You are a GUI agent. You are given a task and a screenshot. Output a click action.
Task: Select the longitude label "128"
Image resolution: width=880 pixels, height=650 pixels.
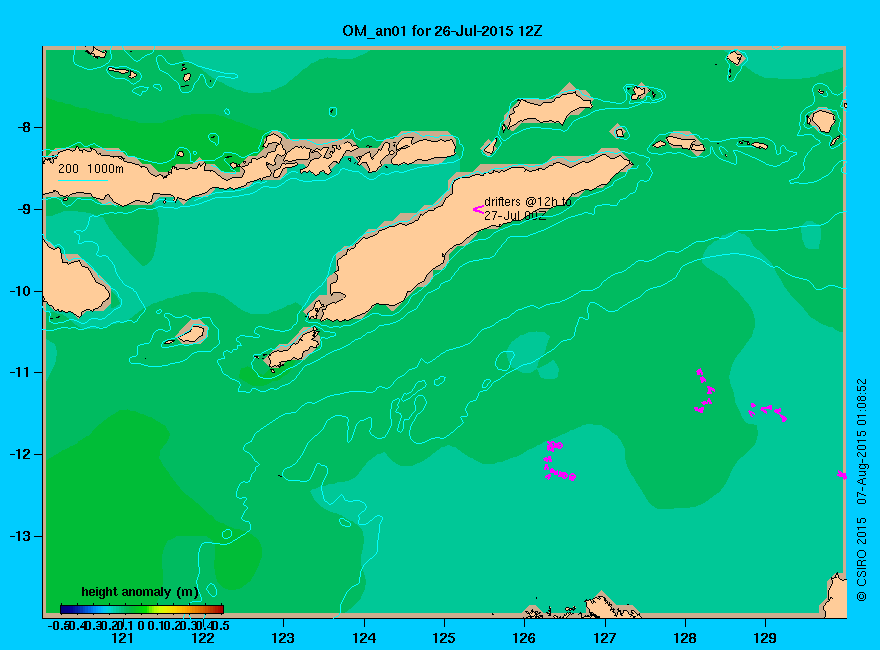pyautogui.click(x=685, y=638)
